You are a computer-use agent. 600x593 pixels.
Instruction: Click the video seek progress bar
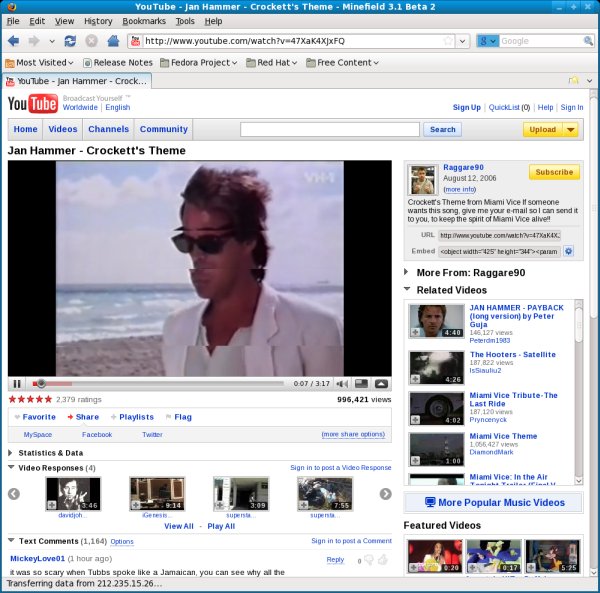pos(160,383)
